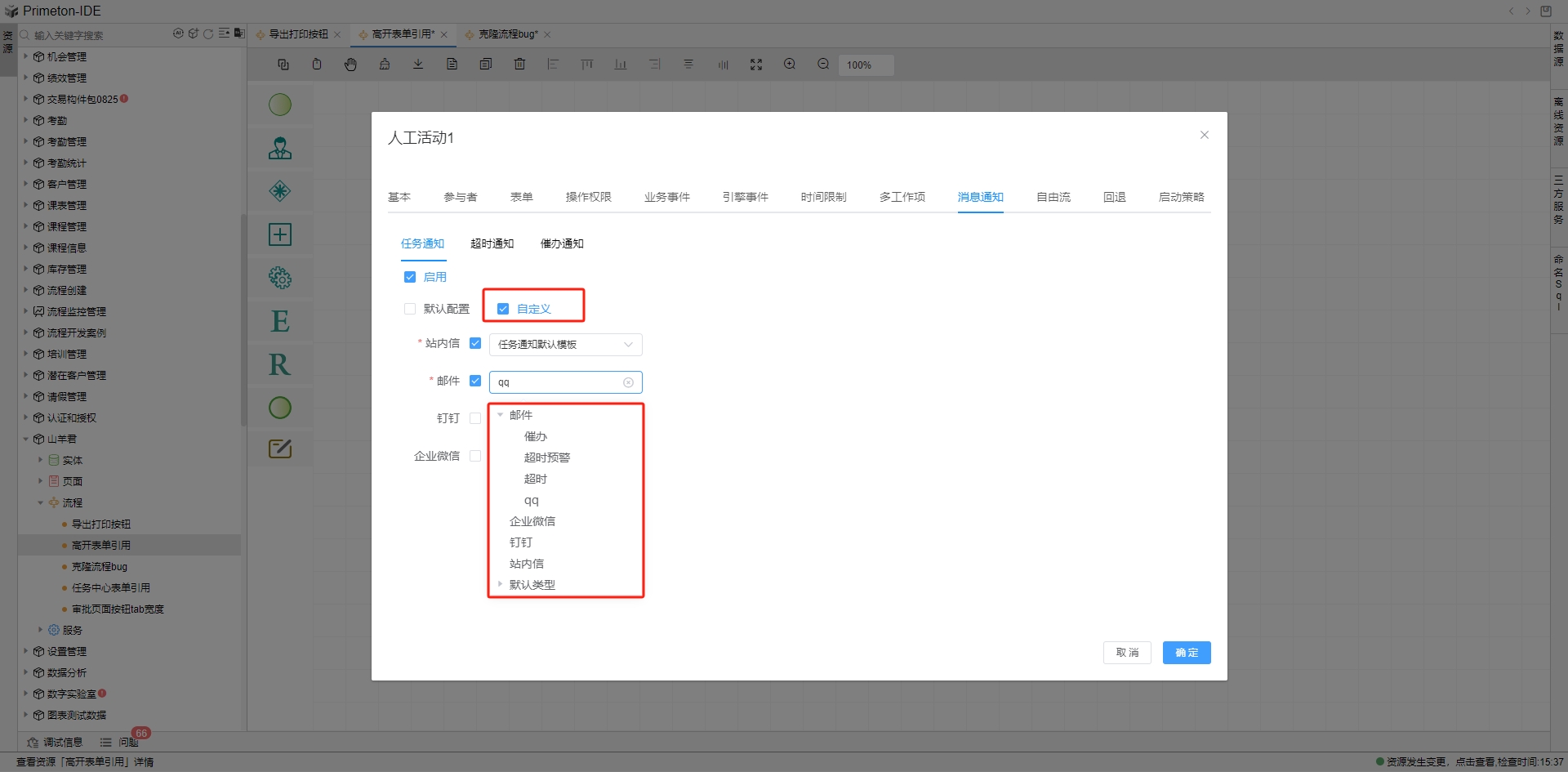Image resolution: width=1568 pixels, height=772 pixels.
Task: Click the fullscreen expand icon in toolbar
Action: coord(756,65)
